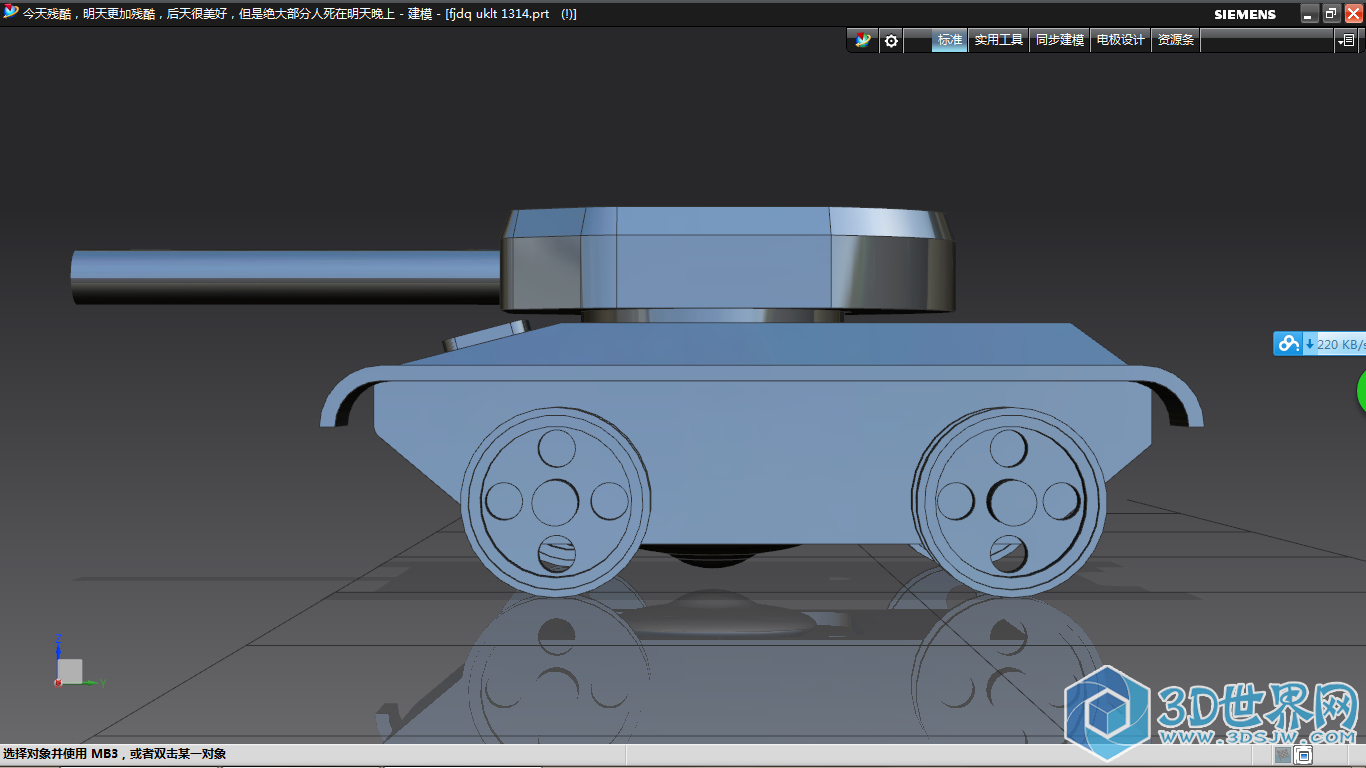The image size is (1366, 768).
Task: Select the rear wheel of the tank
Action: click(1009, 500)
